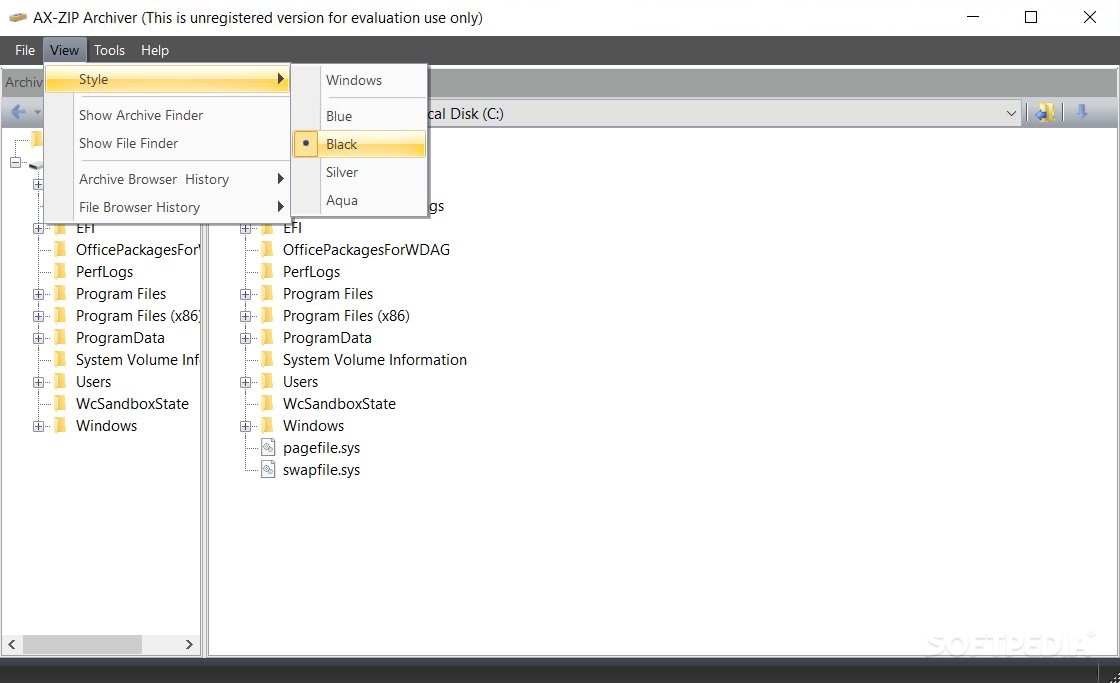The width and height of the screenshot is (1120, 683).
Task: Open File Browser History submenu
Action: pos(167,207)
